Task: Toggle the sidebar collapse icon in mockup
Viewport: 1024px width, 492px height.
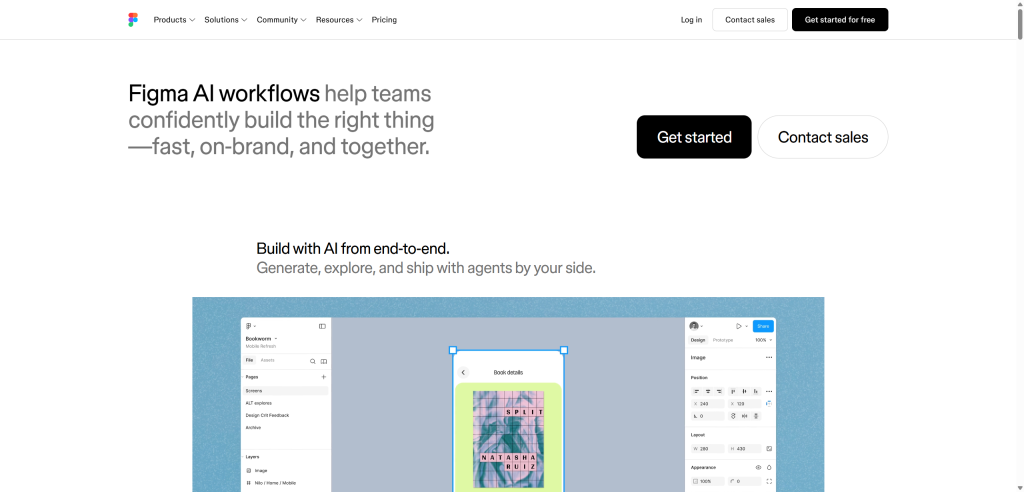Action: point(322,326)
